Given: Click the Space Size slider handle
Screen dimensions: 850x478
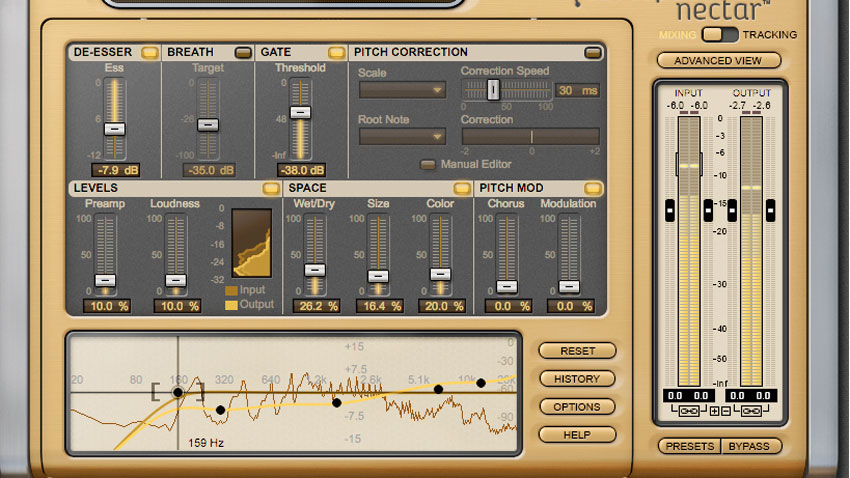Looking at the screenshot, I should tap(378, 276).
